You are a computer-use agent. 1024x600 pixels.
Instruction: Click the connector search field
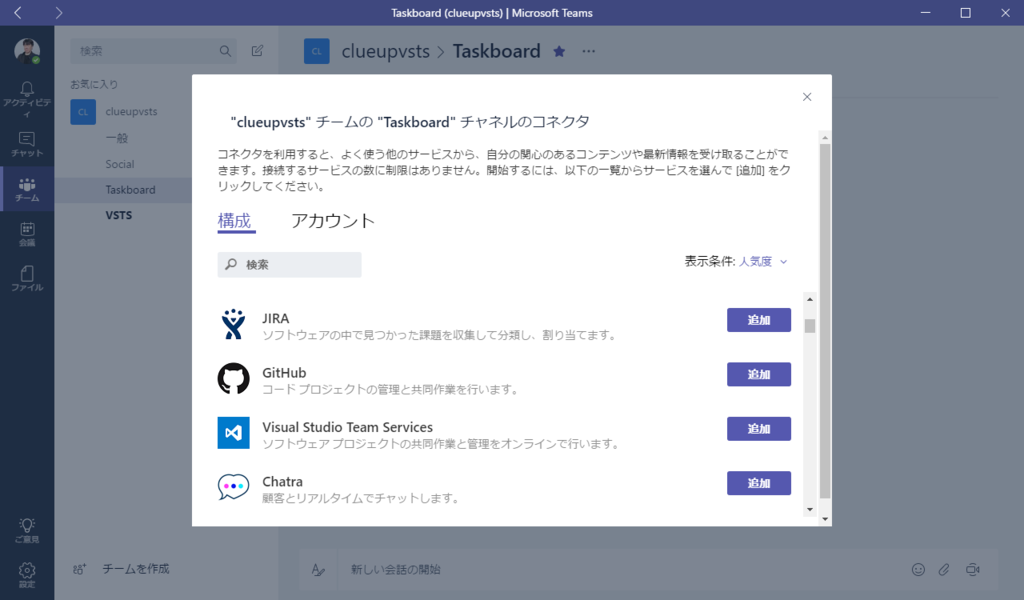(x=289, y=264)
